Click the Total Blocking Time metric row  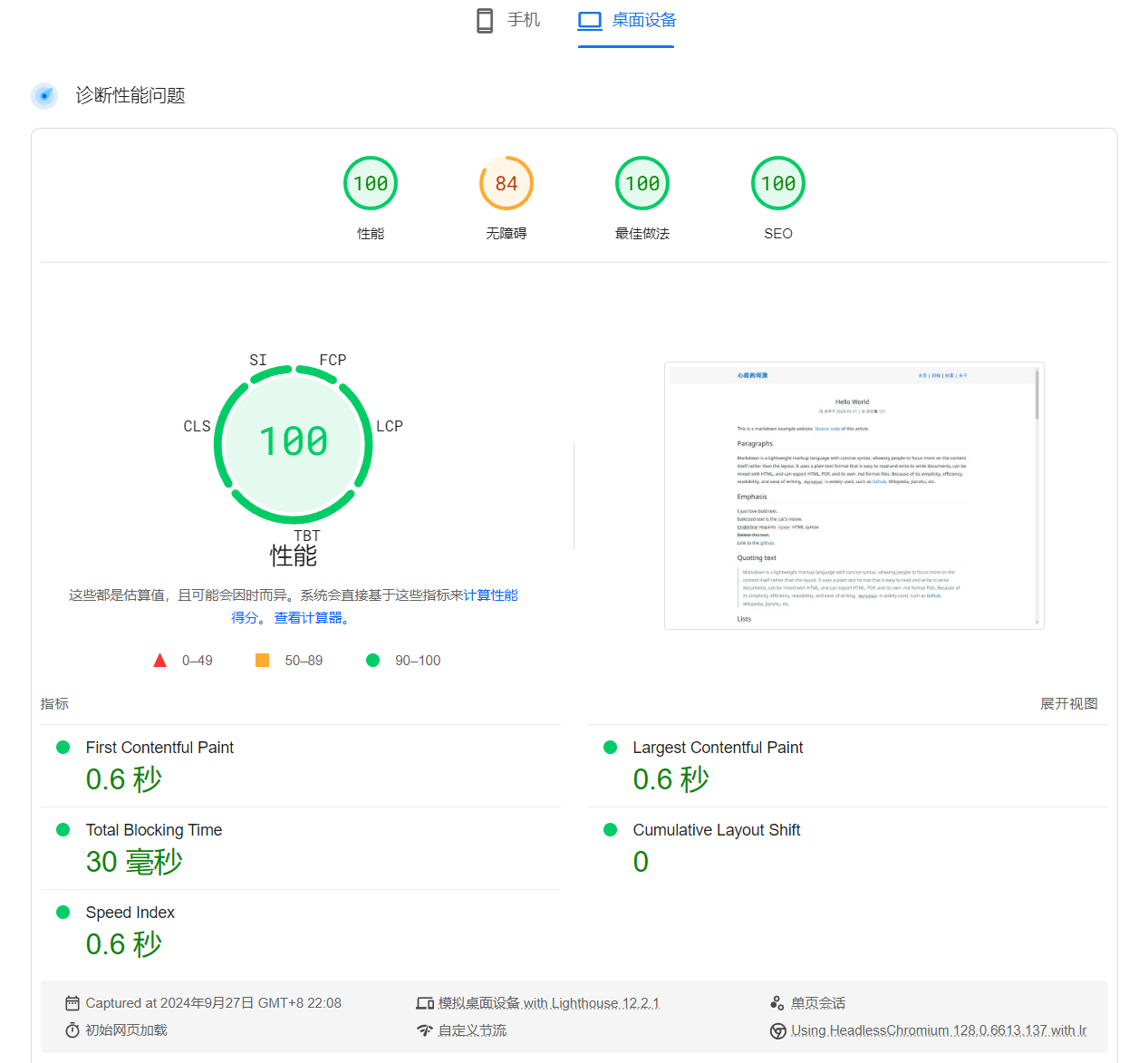tap(154, 830)
